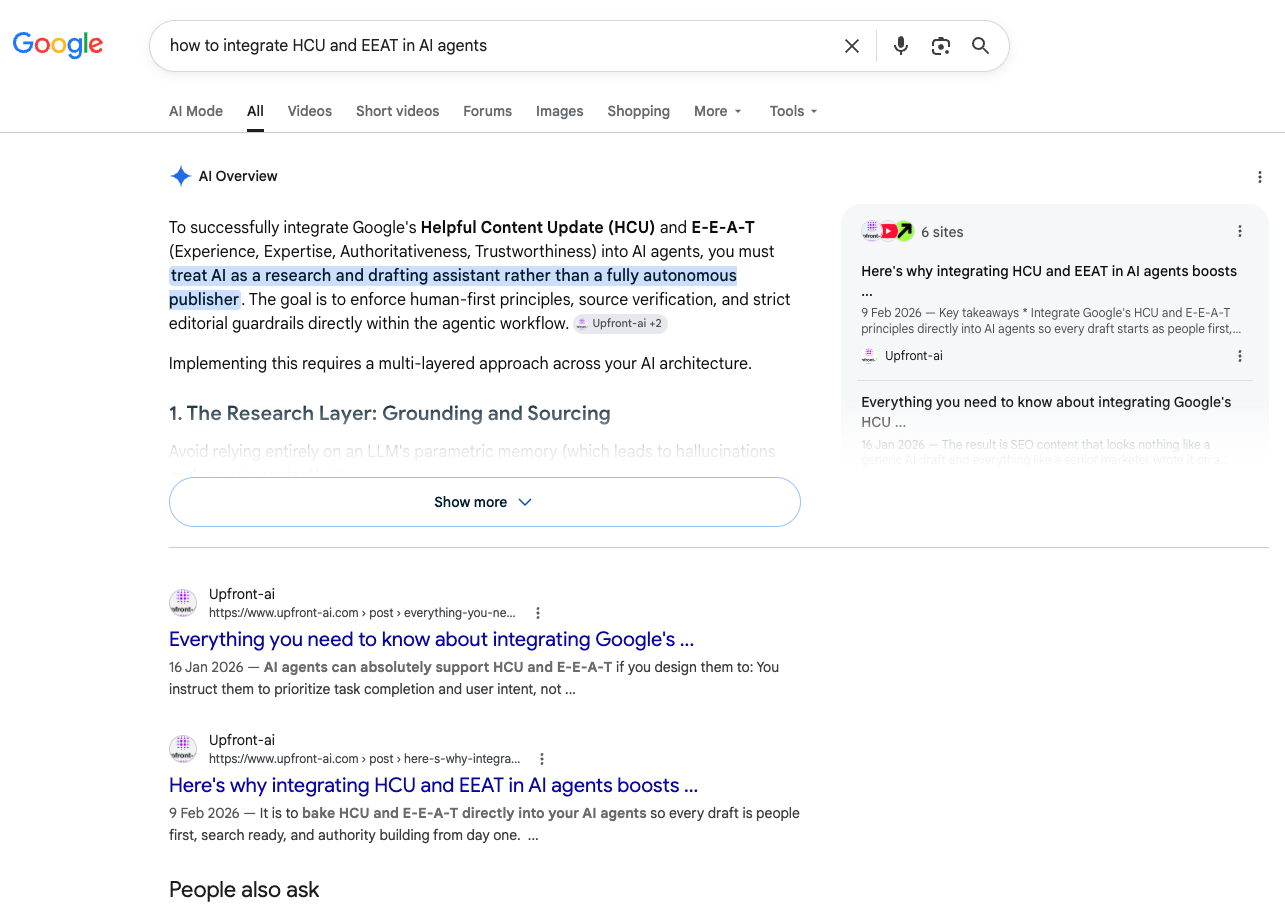Select the All results tab
Viewport: 1285px width, 912px height.
pos(255,111)
